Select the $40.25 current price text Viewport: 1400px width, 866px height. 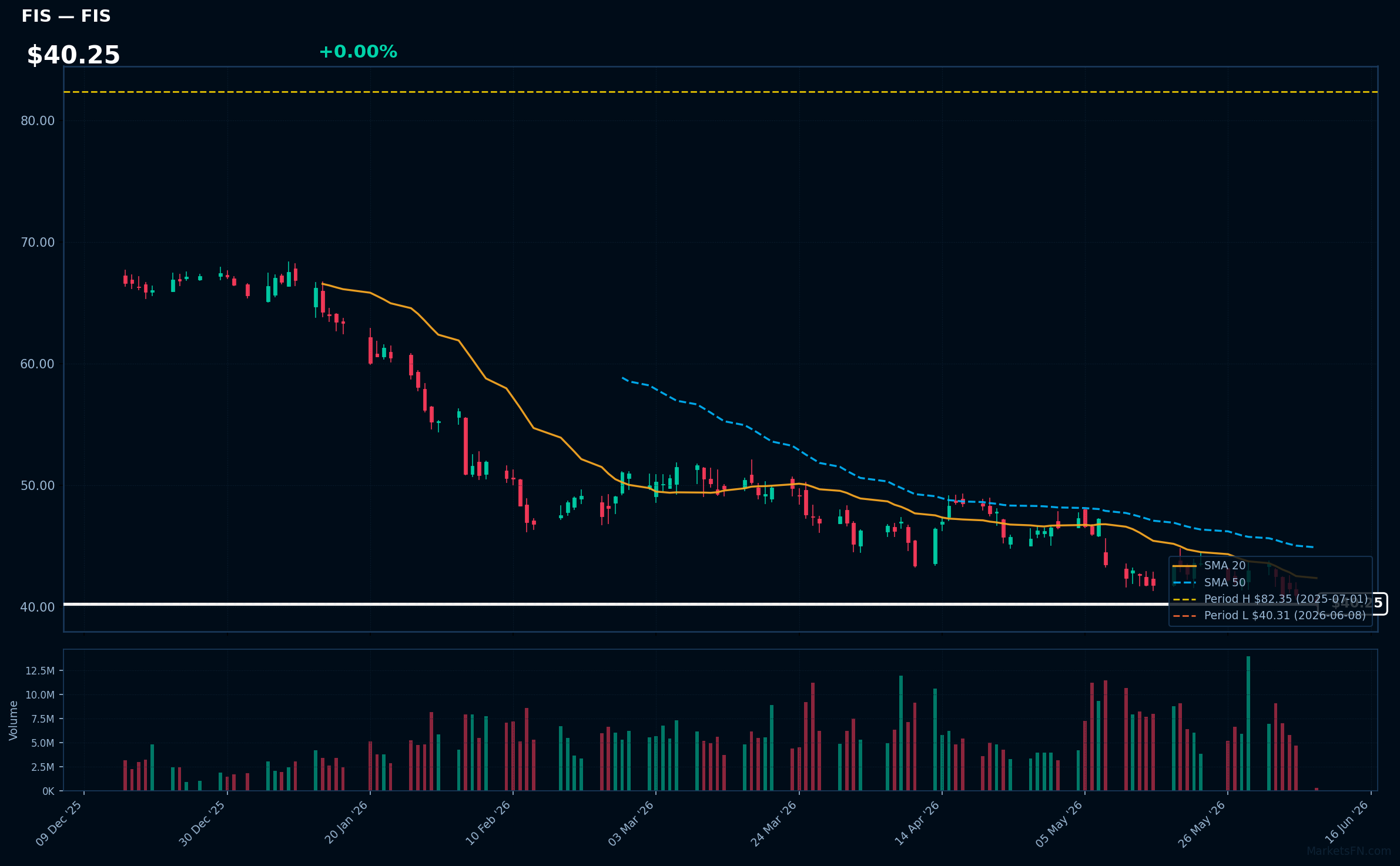(73, 55)
